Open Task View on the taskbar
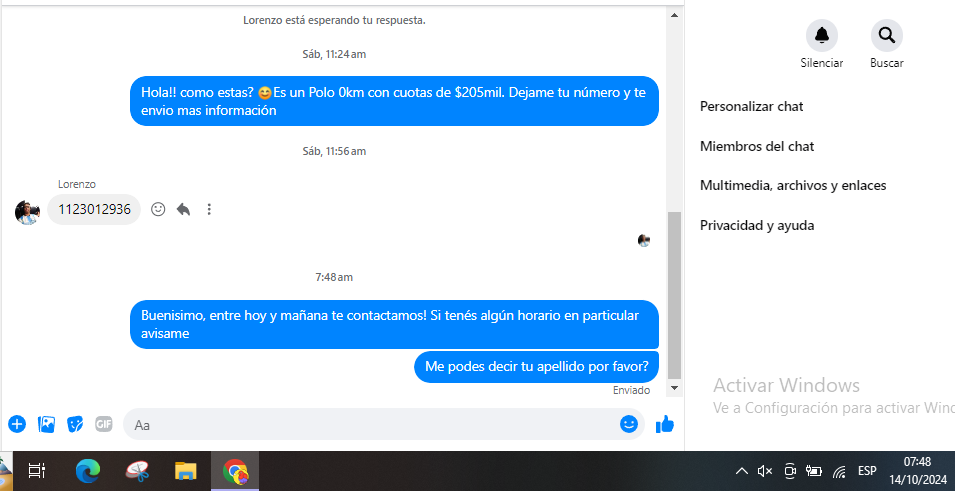Viewport: 955px width, 491px height. [37, 471]
